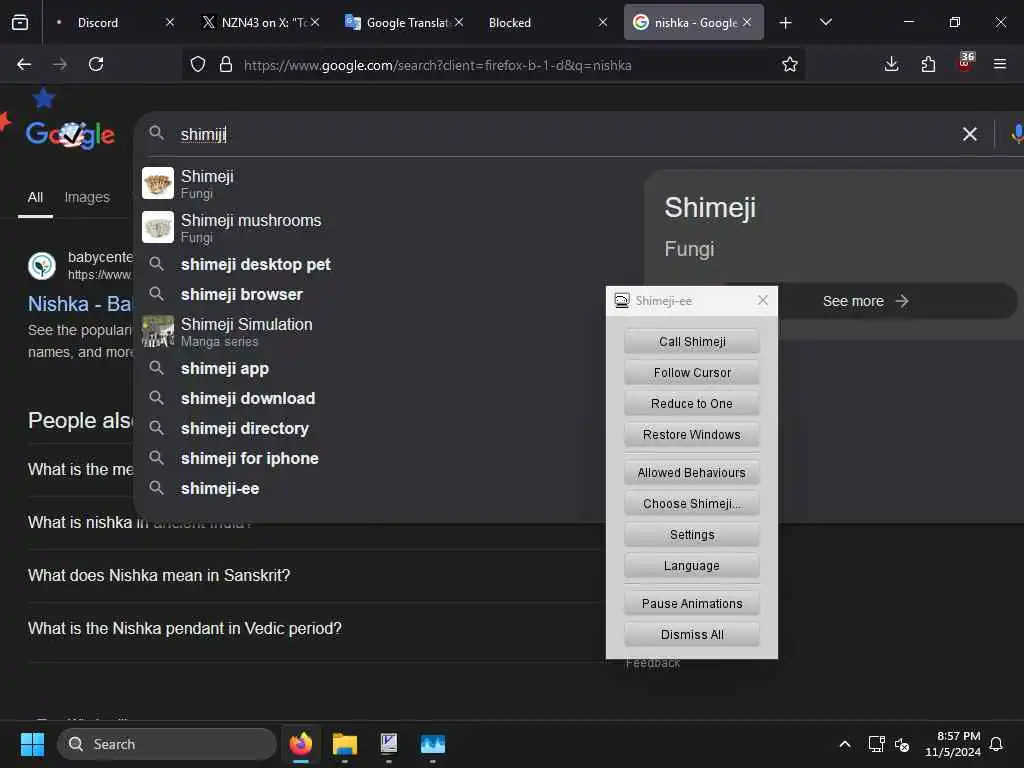
Task: Expand What does Nishka mean in Sanskrit
Action: coord(313,575)
